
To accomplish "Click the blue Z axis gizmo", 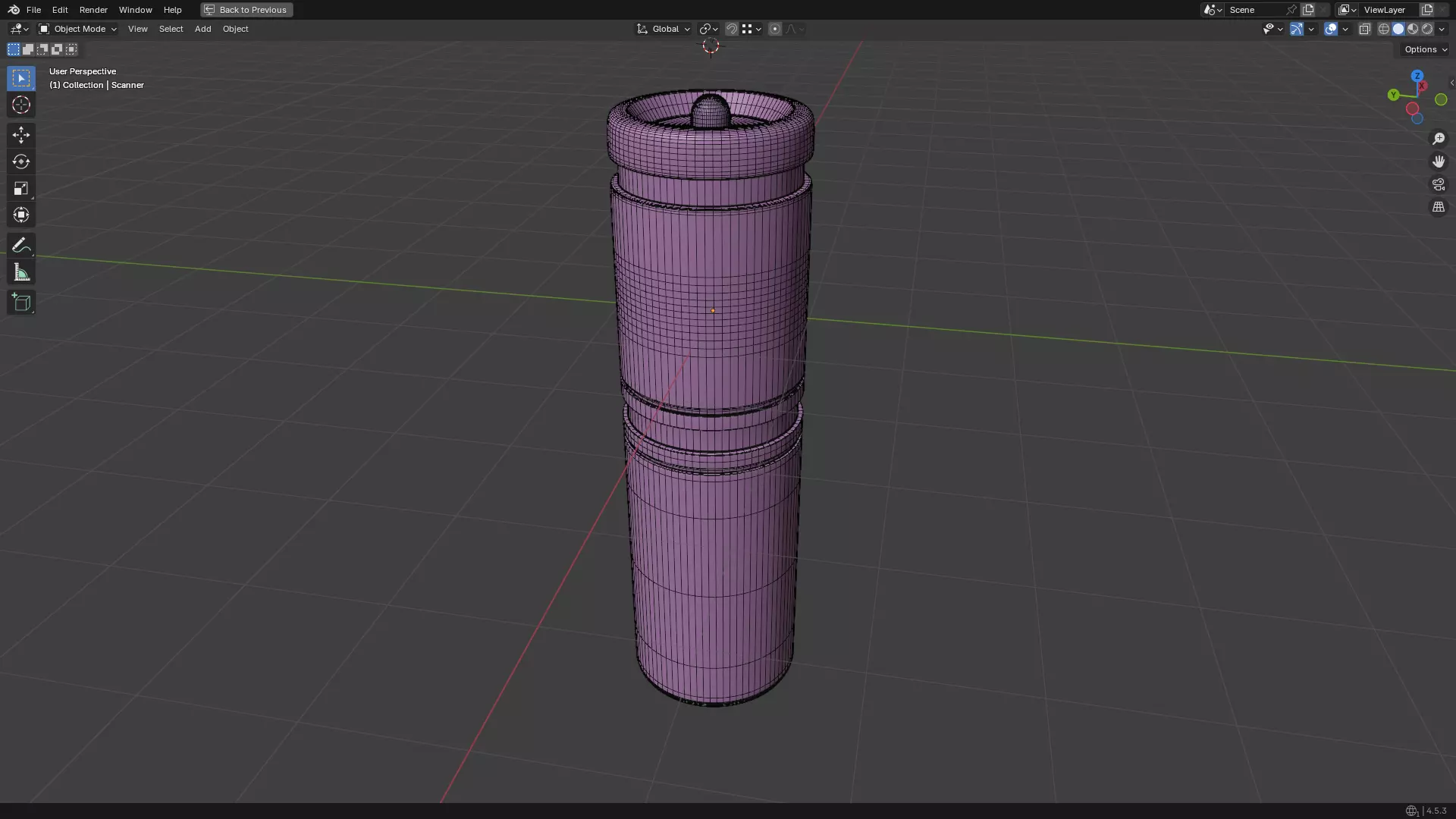I will coord(1417,77).
